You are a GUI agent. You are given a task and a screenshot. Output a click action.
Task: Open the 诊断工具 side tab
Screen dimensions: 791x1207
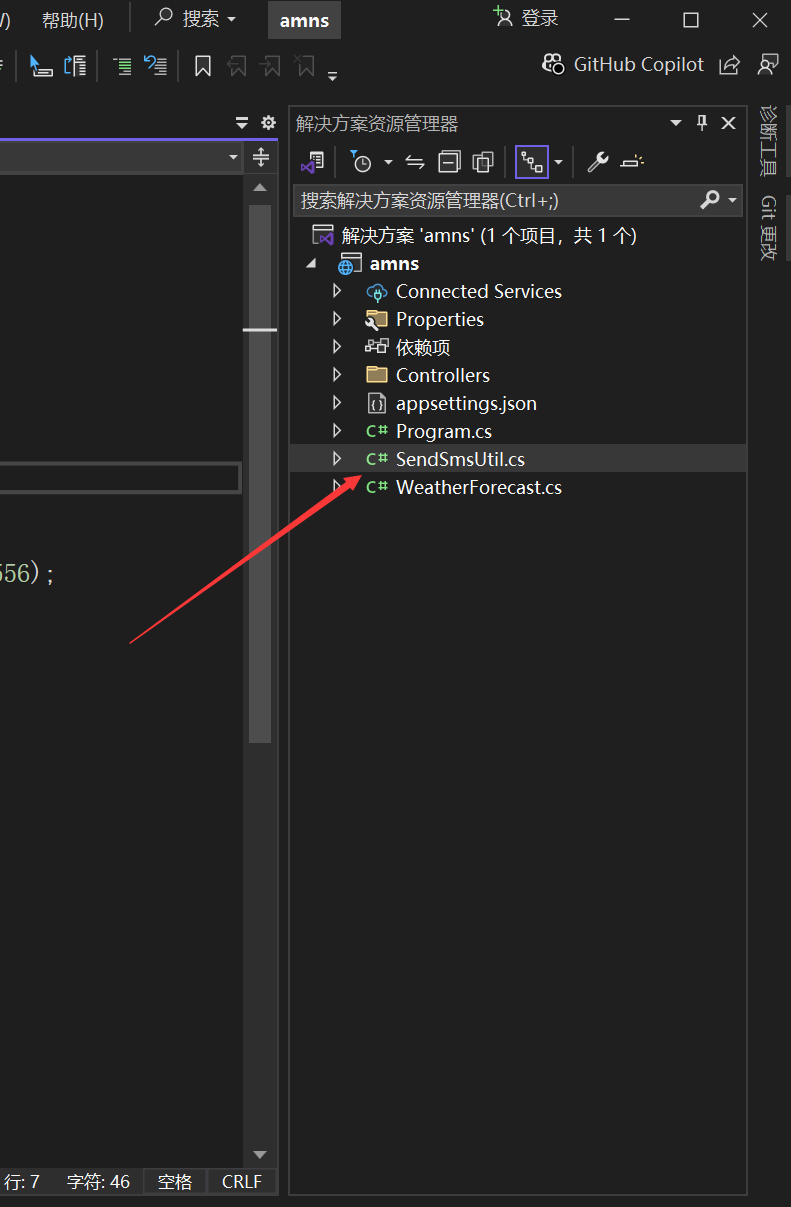[768, 140]
